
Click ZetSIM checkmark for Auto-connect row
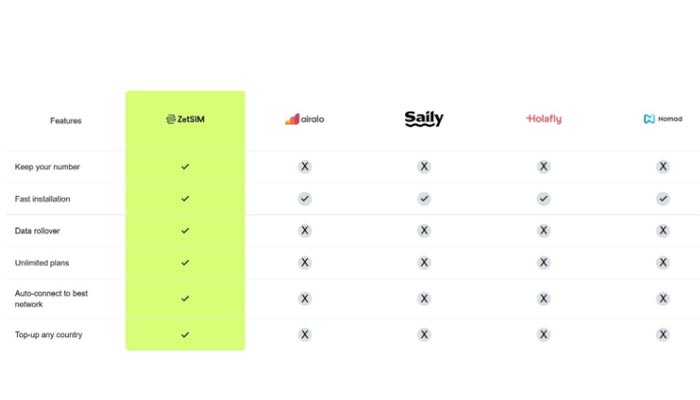click(x=185, y=298)
